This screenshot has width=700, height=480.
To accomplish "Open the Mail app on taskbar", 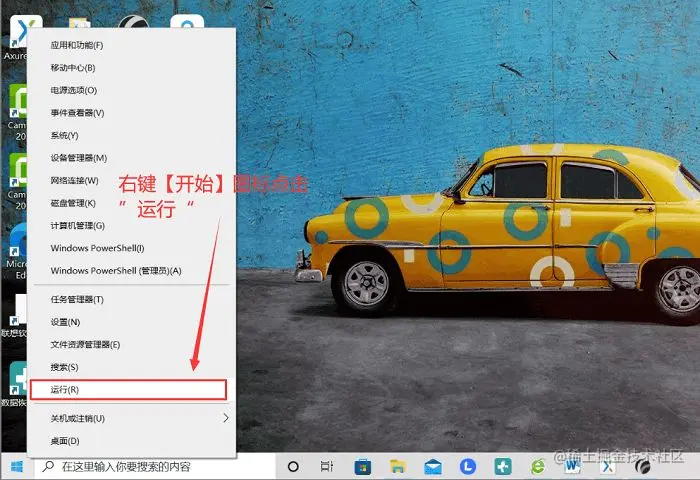I will click(x=433, y=467).
